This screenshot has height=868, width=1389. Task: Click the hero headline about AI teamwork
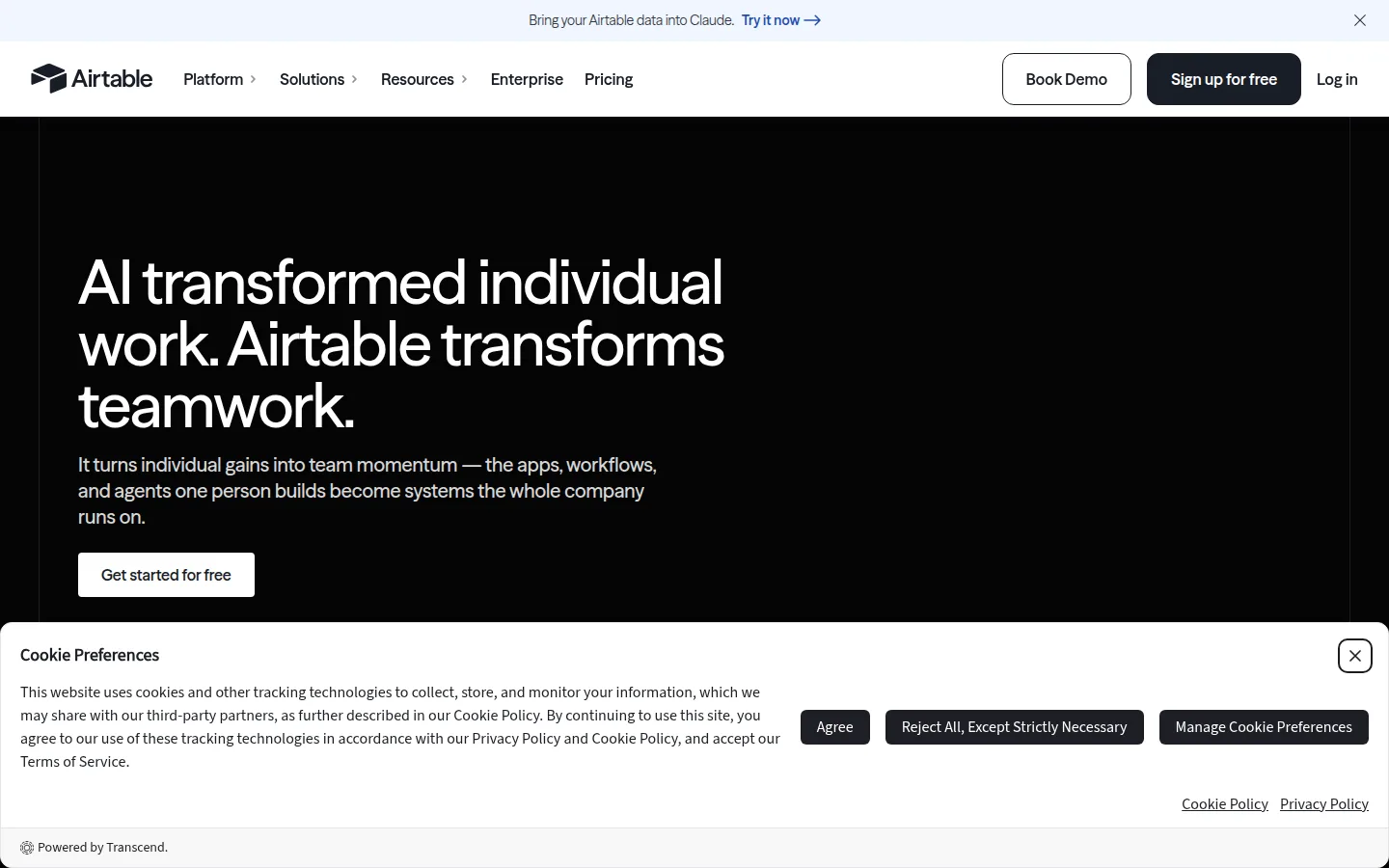[x=401, y=343]
